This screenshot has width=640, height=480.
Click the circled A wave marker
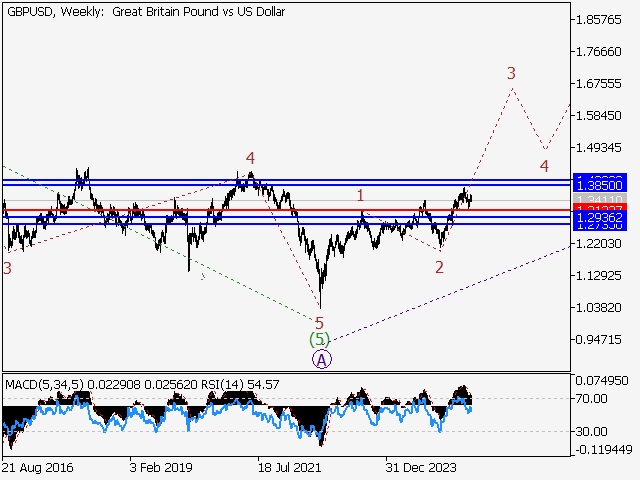coord(322,358)
